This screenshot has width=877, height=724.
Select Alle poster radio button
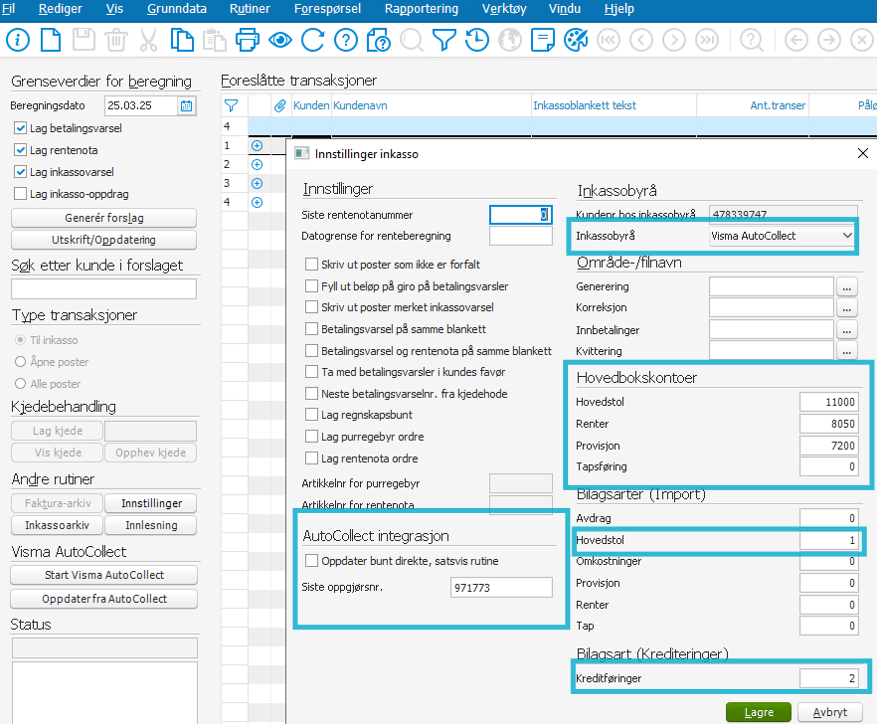tap(21, 383)
